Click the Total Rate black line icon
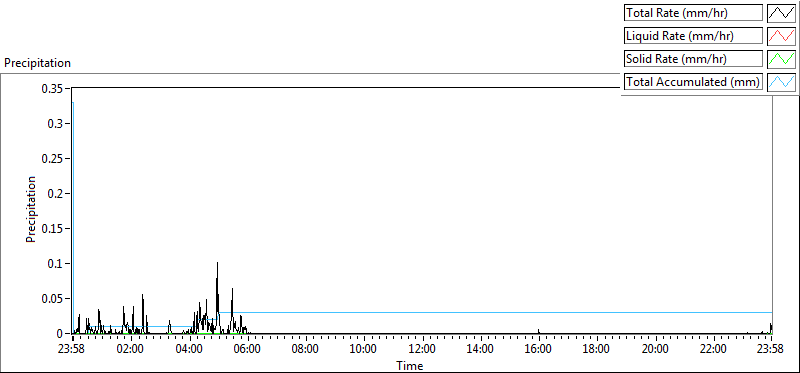Viewport: 800px width, 373px height. pos(782,13)
